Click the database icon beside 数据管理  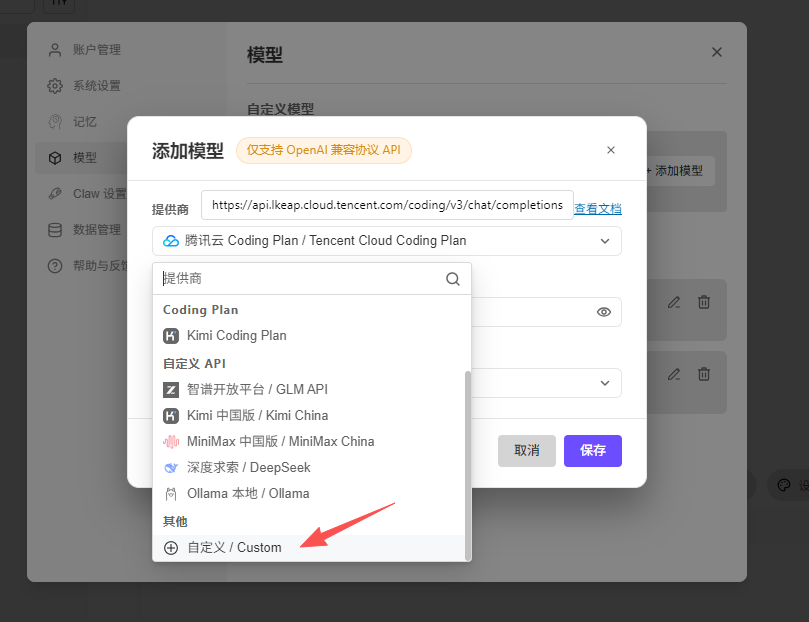[55, 230]
